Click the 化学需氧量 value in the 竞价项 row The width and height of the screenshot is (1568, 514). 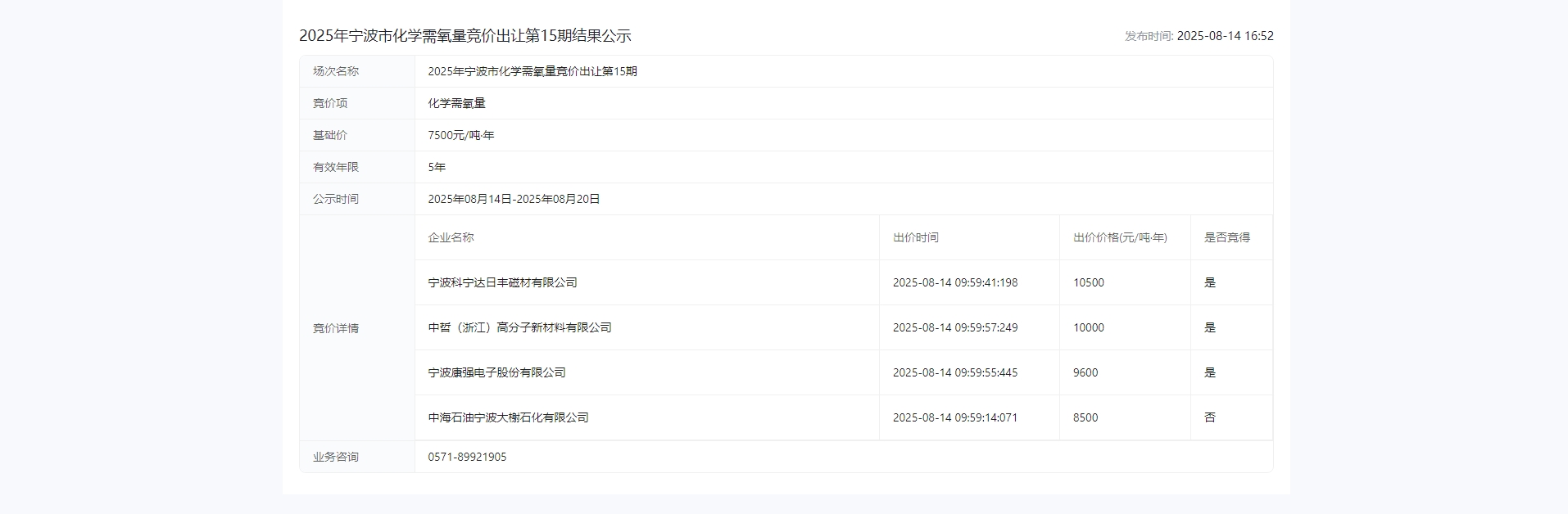click(x=456, y=103)
